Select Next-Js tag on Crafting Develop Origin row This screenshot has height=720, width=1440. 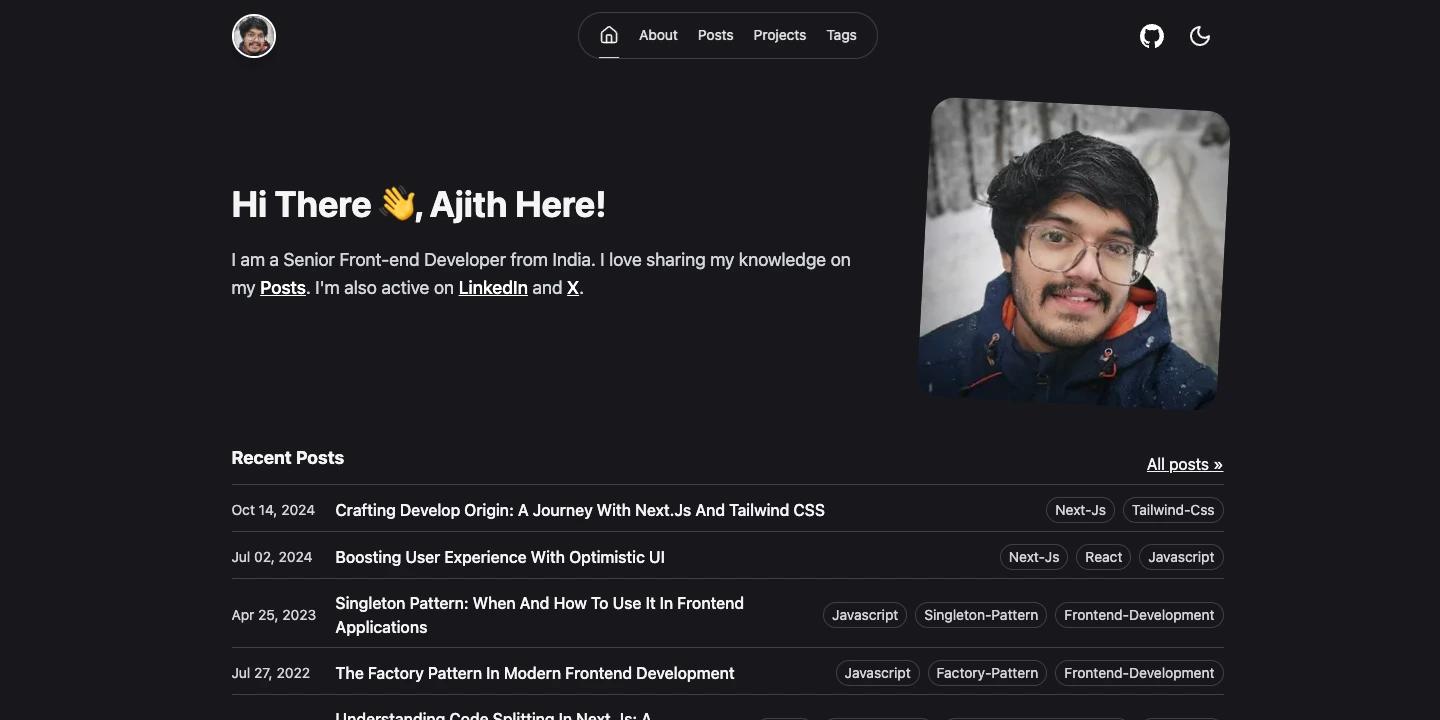(1081, 510)
